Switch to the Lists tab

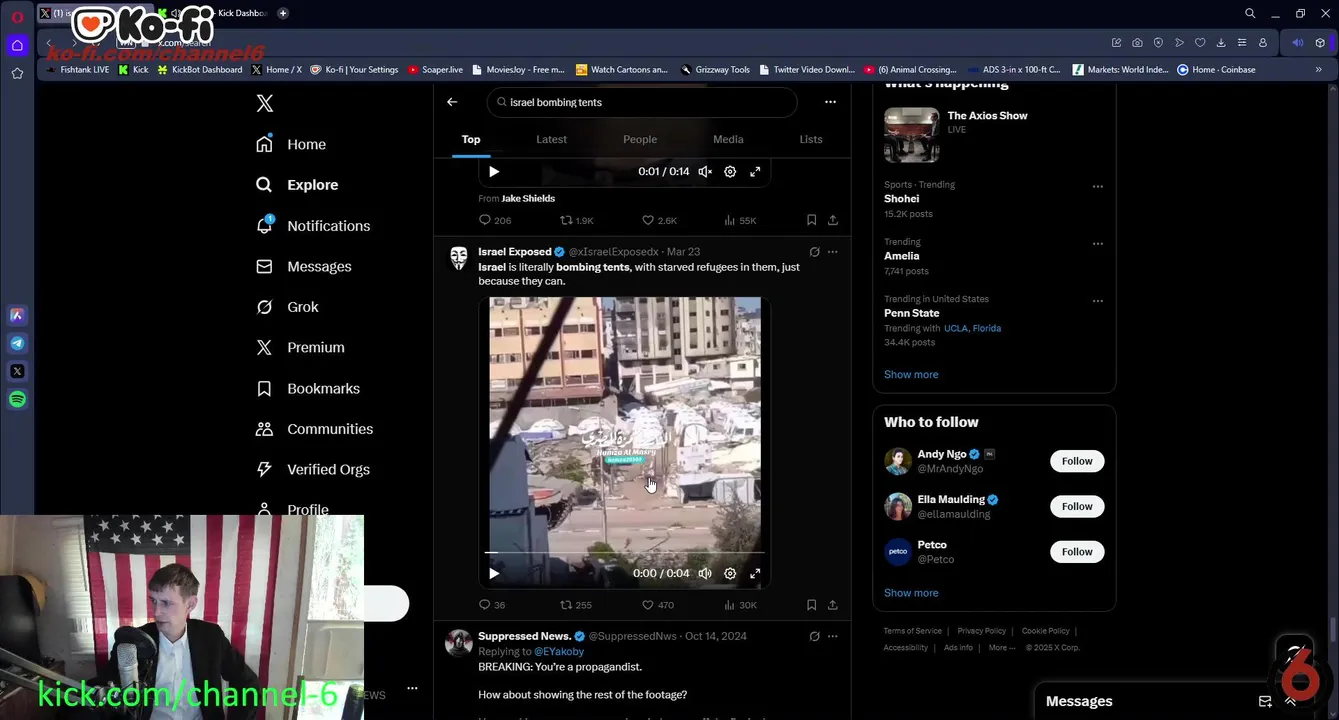click(811, 140)
